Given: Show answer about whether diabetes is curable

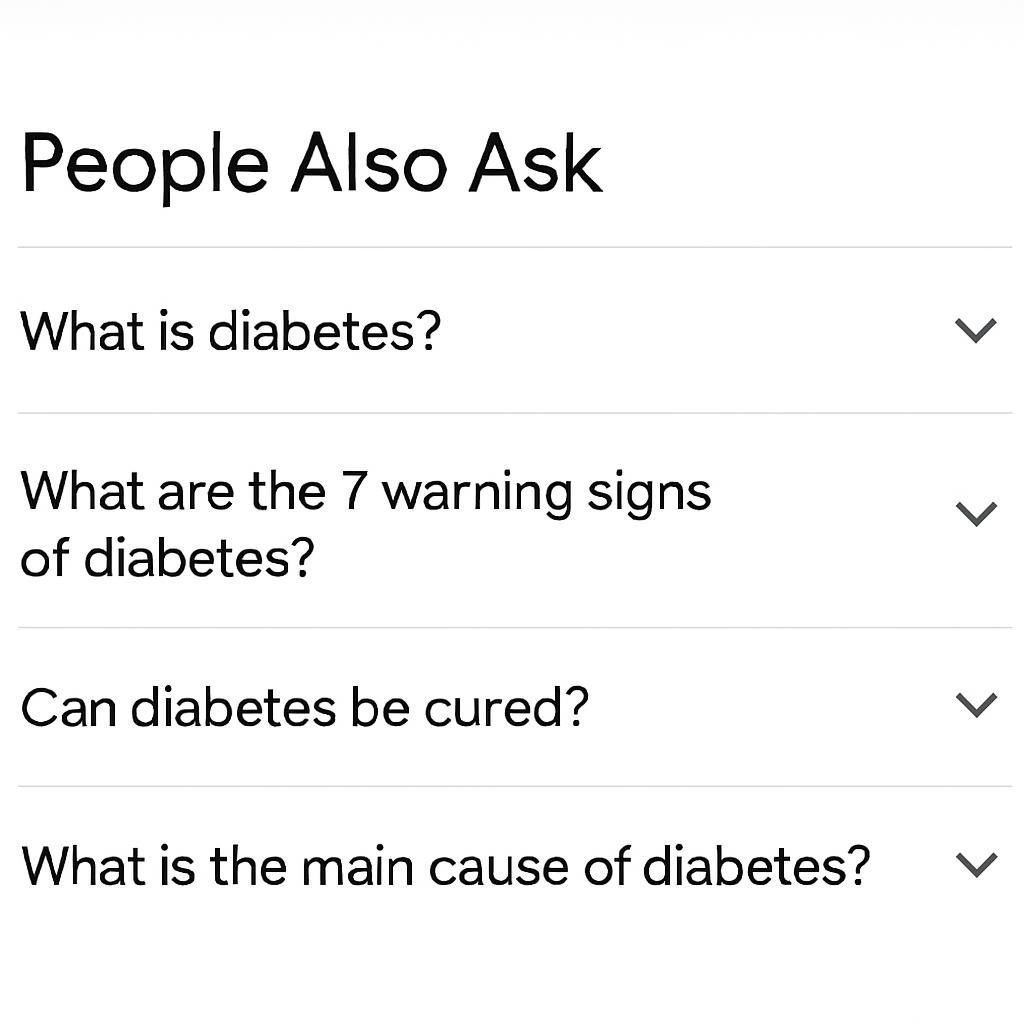Looking at the screenshot, I should (x=515, y=707).
